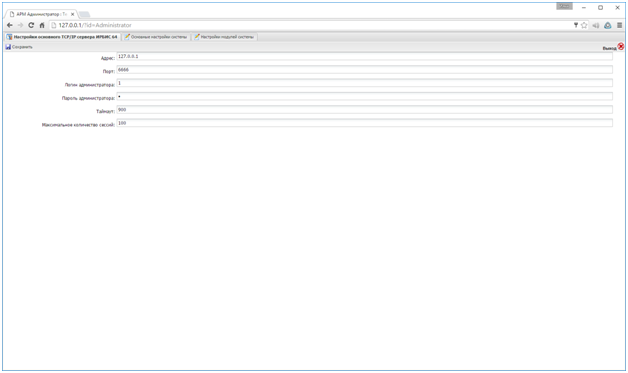Image resolution: width=628 pixels, height=373 pixels.
Task: Click the browser address bar URL
Action: pyautogui.click(x=95, y=25)
